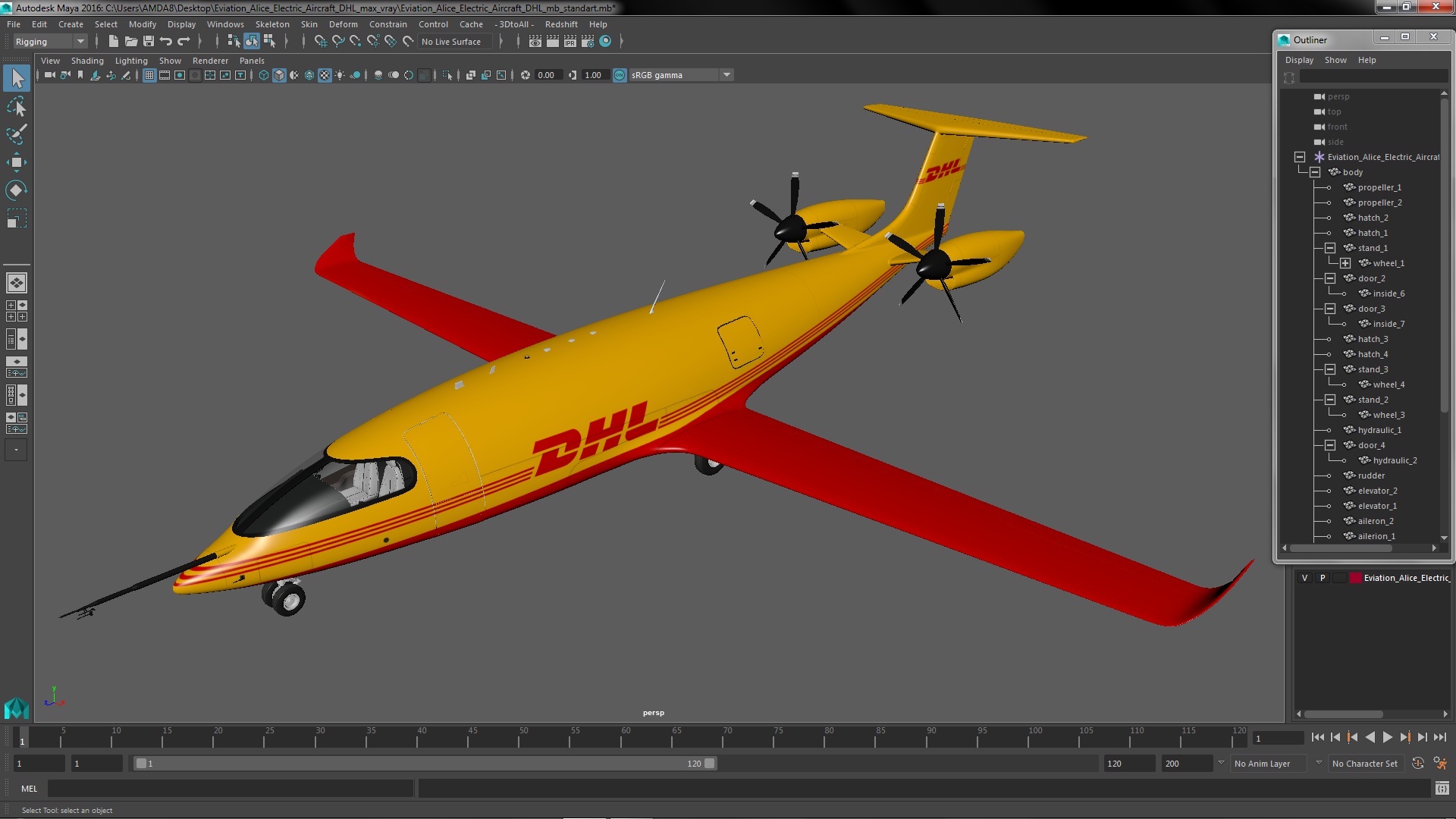Click the Panels menu item
1456x819 pixels.
point(251,61)
